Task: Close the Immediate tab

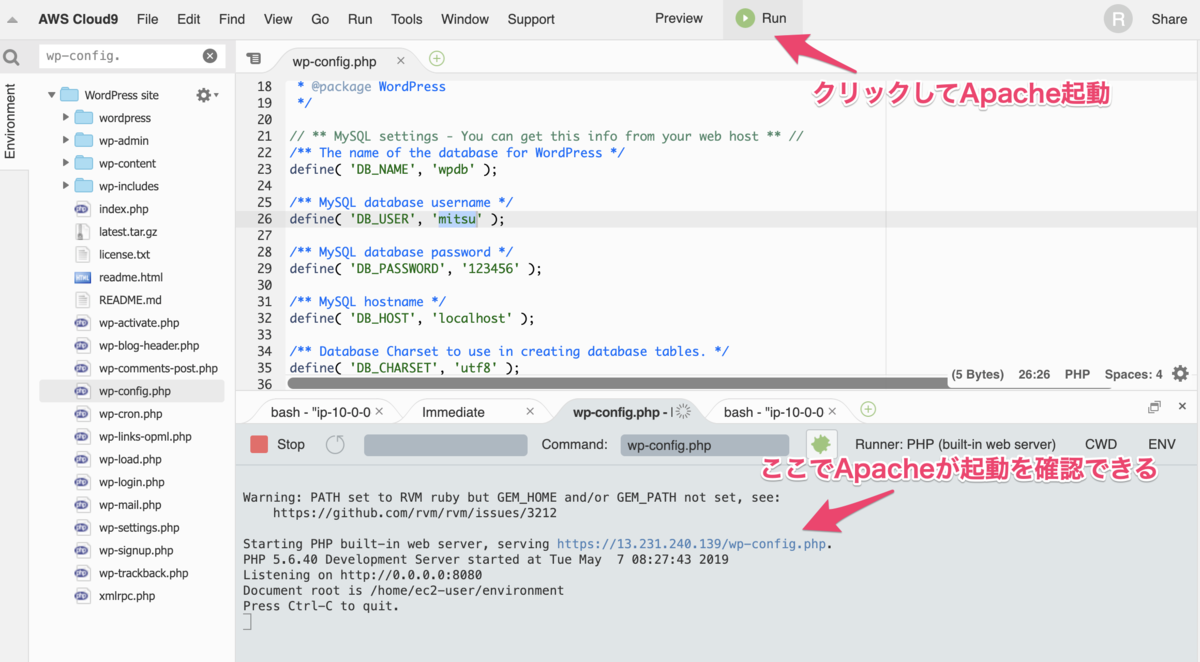Action: (x=530, y=411)
